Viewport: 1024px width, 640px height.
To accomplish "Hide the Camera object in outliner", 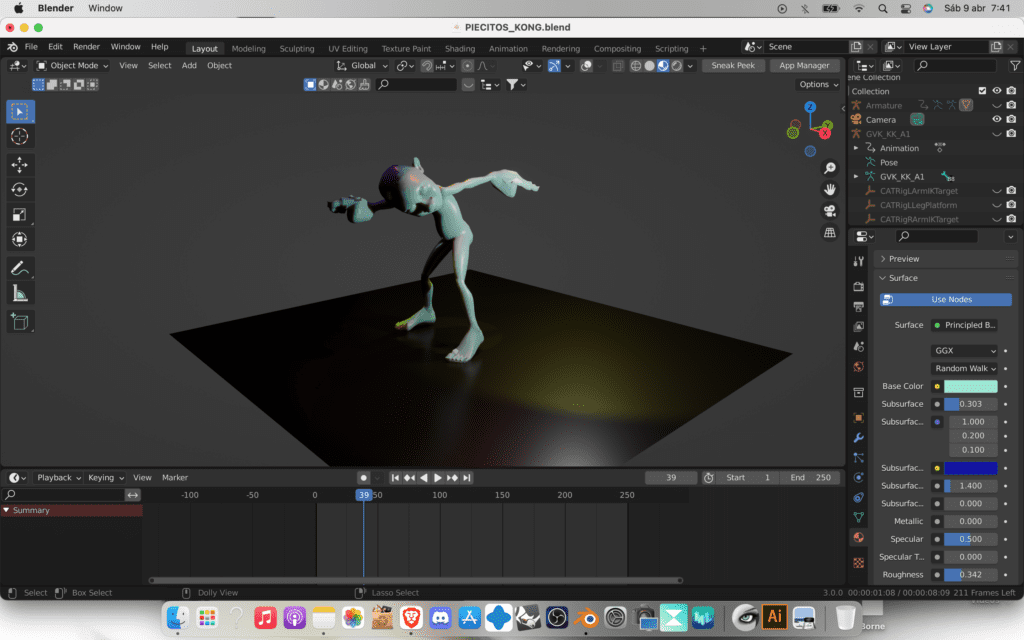I will click(x=996, y=119).
